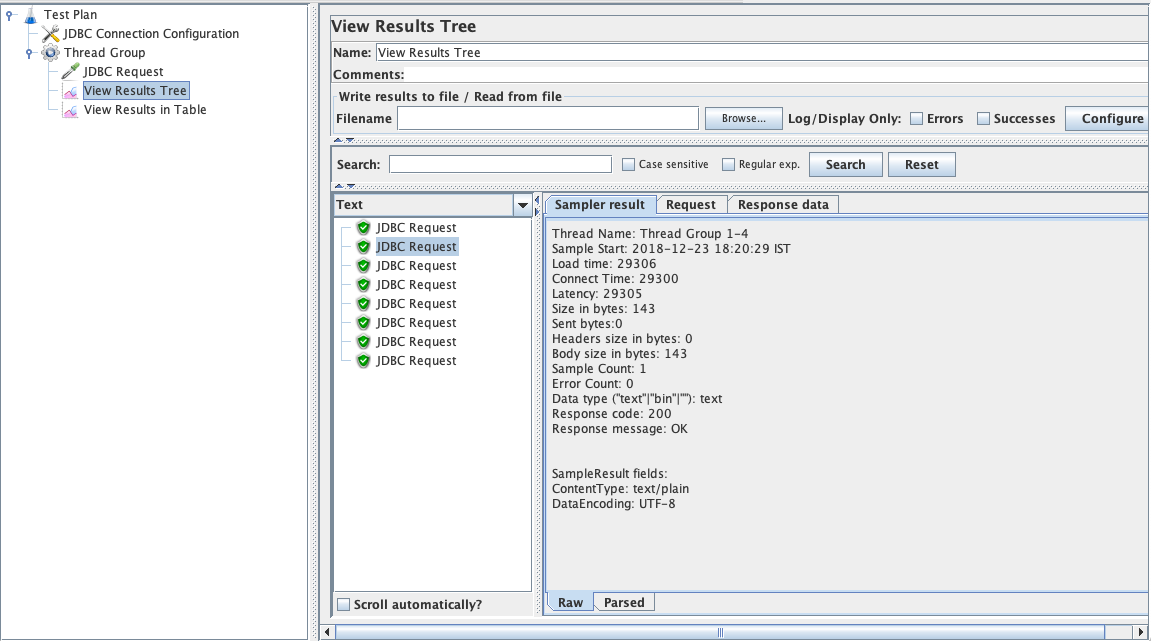Click the Browse button for results file

(743, 117)
